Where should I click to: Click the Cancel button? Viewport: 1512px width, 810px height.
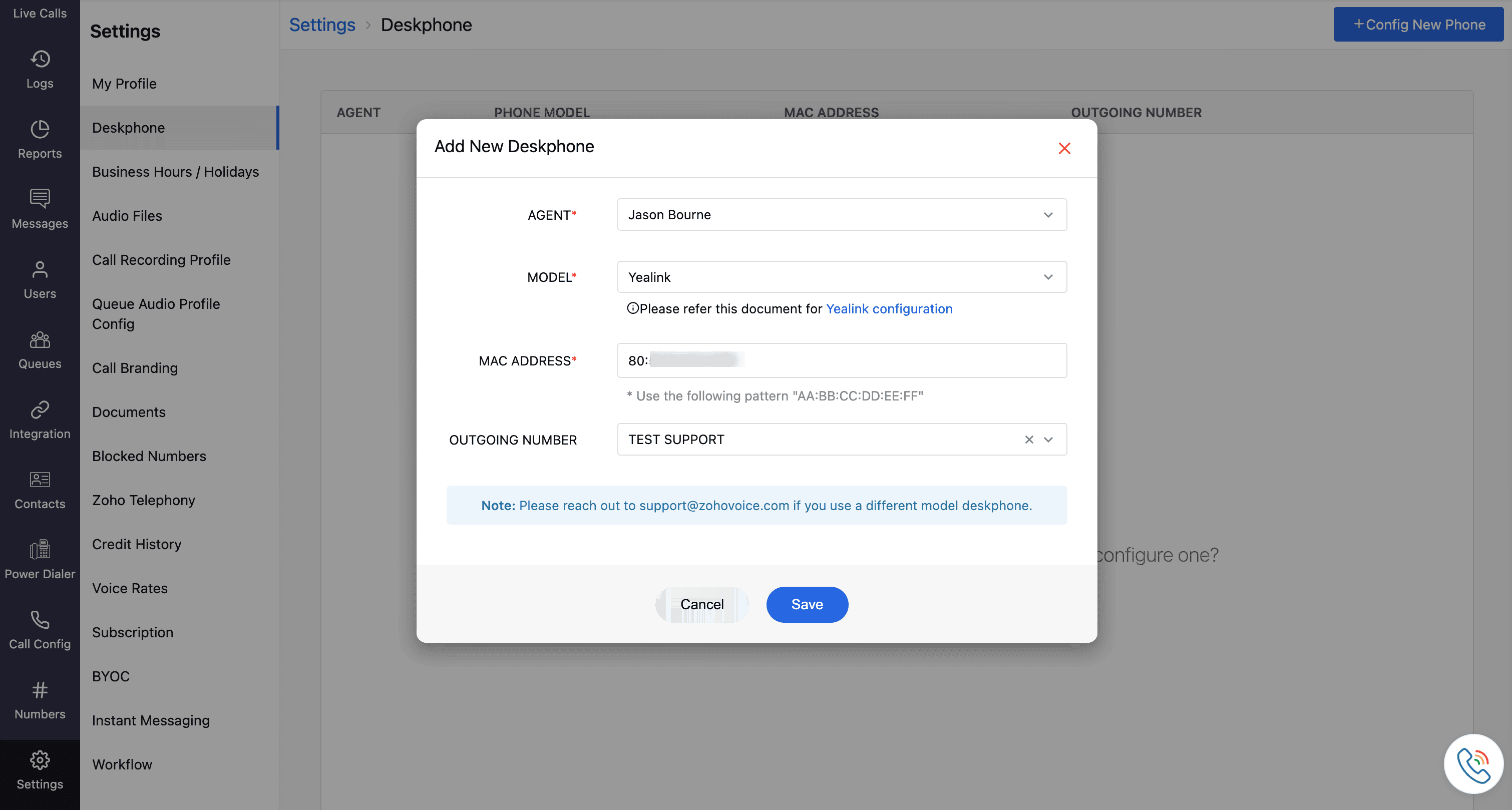click(x=701, y=605)
